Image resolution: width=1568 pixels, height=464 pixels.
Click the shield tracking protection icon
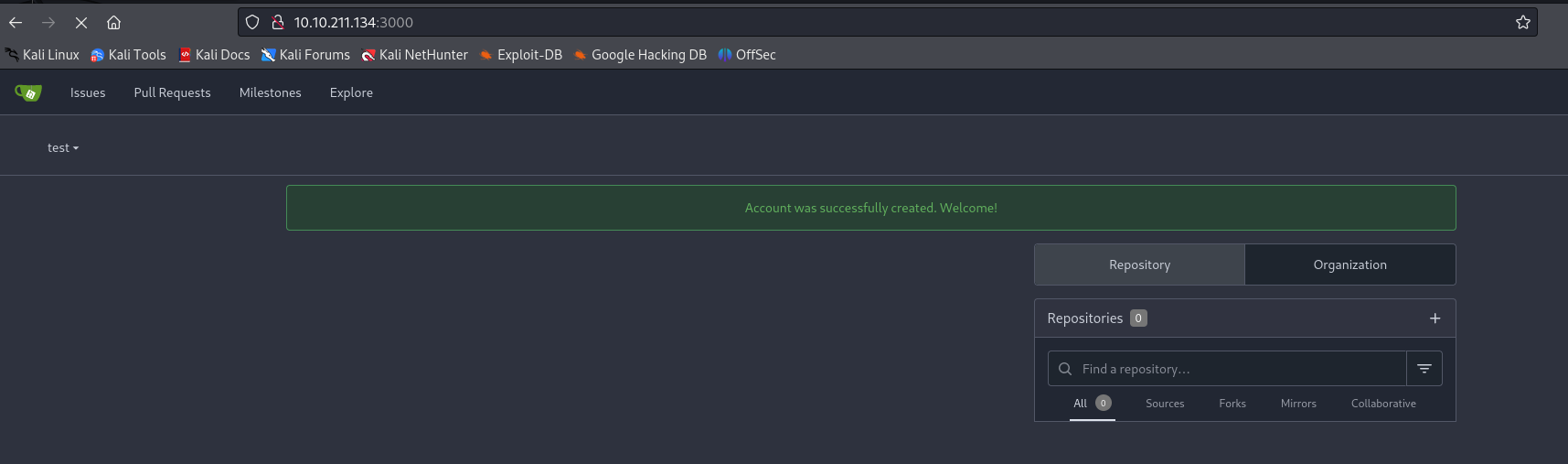(252, 22)
